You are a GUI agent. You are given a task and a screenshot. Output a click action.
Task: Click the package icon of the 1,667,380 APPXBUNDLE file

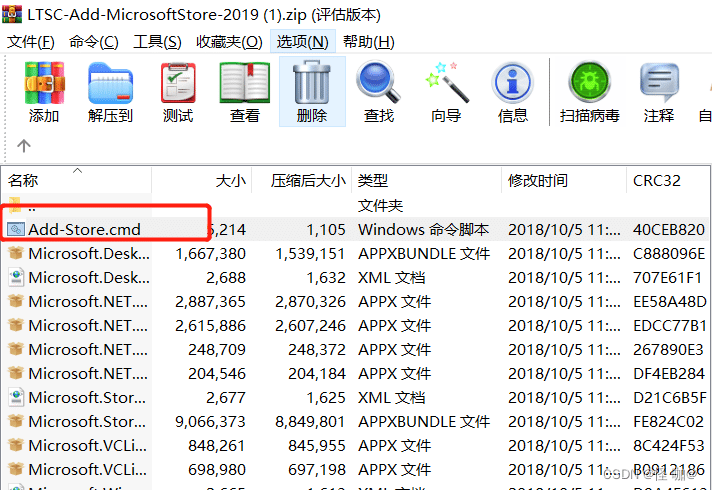[x=16, y=253]
